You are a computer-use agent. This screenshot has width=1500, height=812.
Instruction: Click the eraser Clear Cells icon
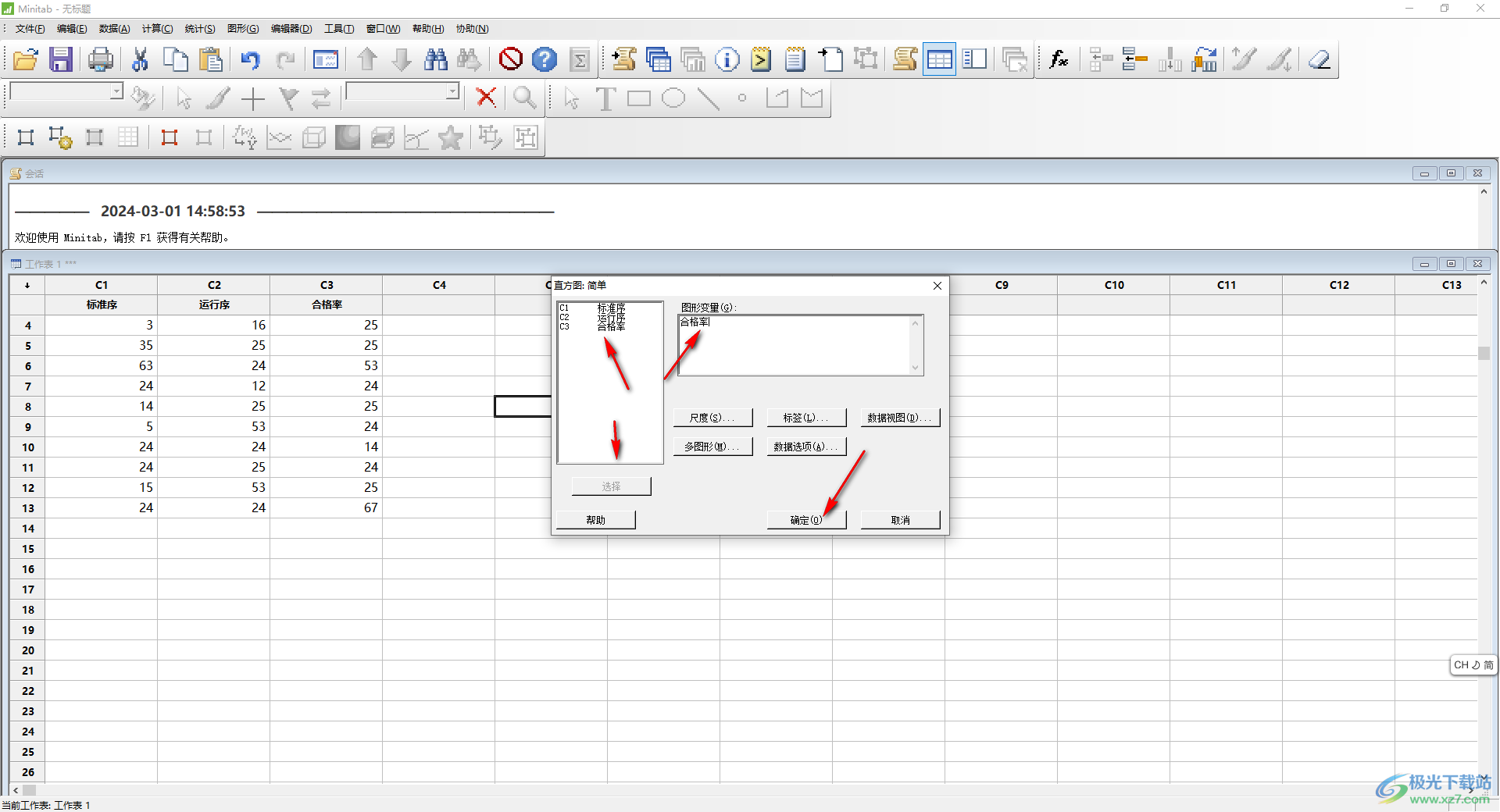point(1320,59)
